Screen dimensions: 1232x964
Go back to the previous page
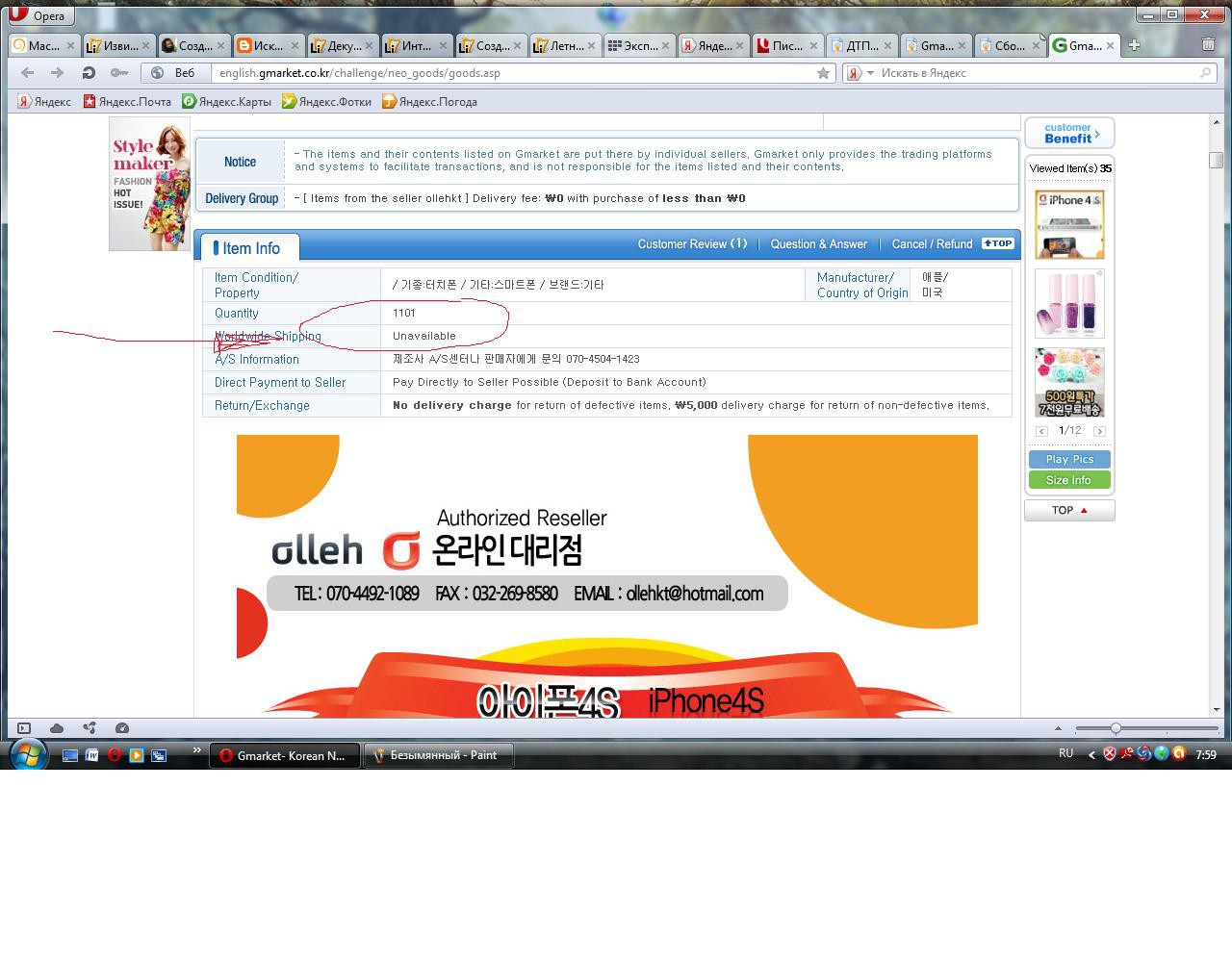[x=28, y=72]
